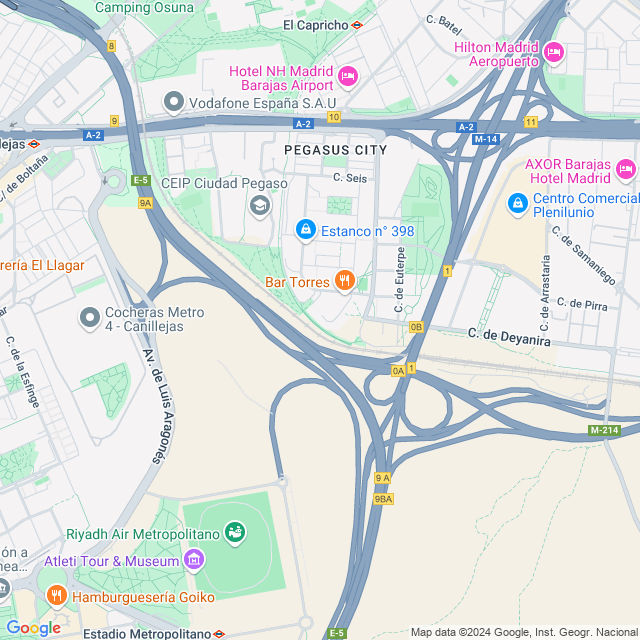The image size is (640, 640).
Task: Click the CEIP Ciudad Pegaso school icon
Action: (260, 206)
